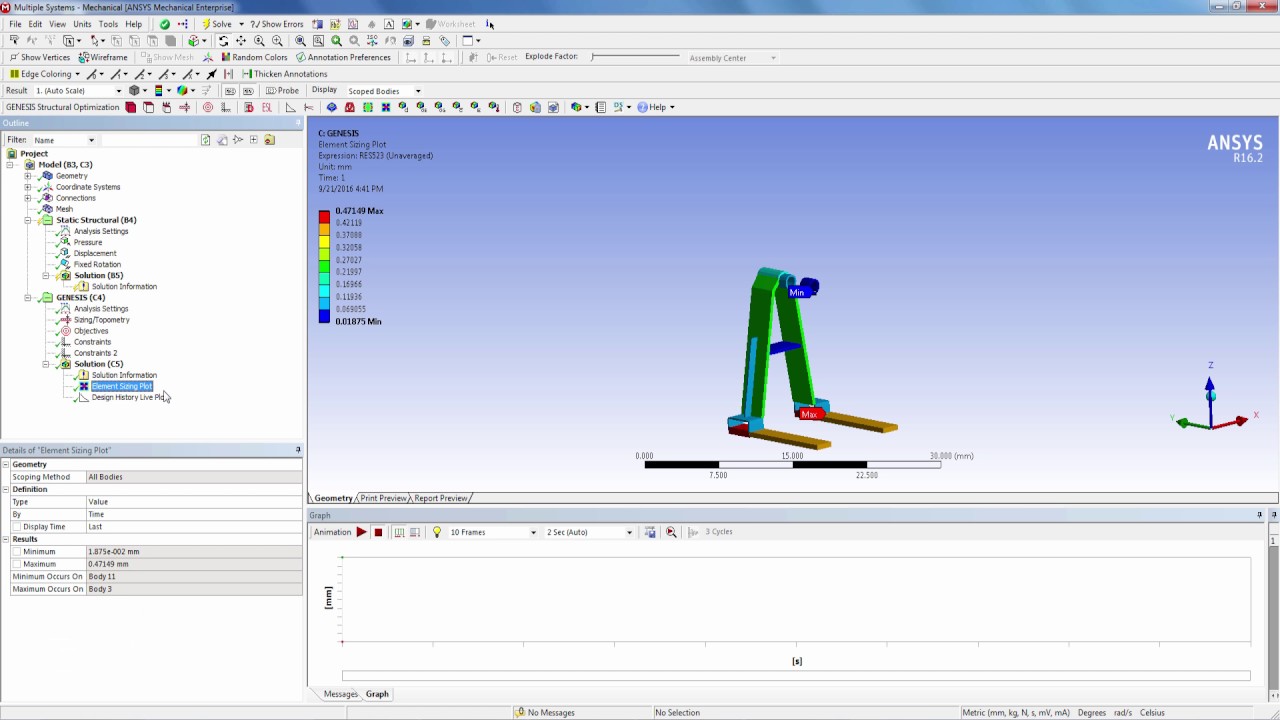1280x720 pixels.
Task: Open the Edit menu
Action: (x=35, y=24)
